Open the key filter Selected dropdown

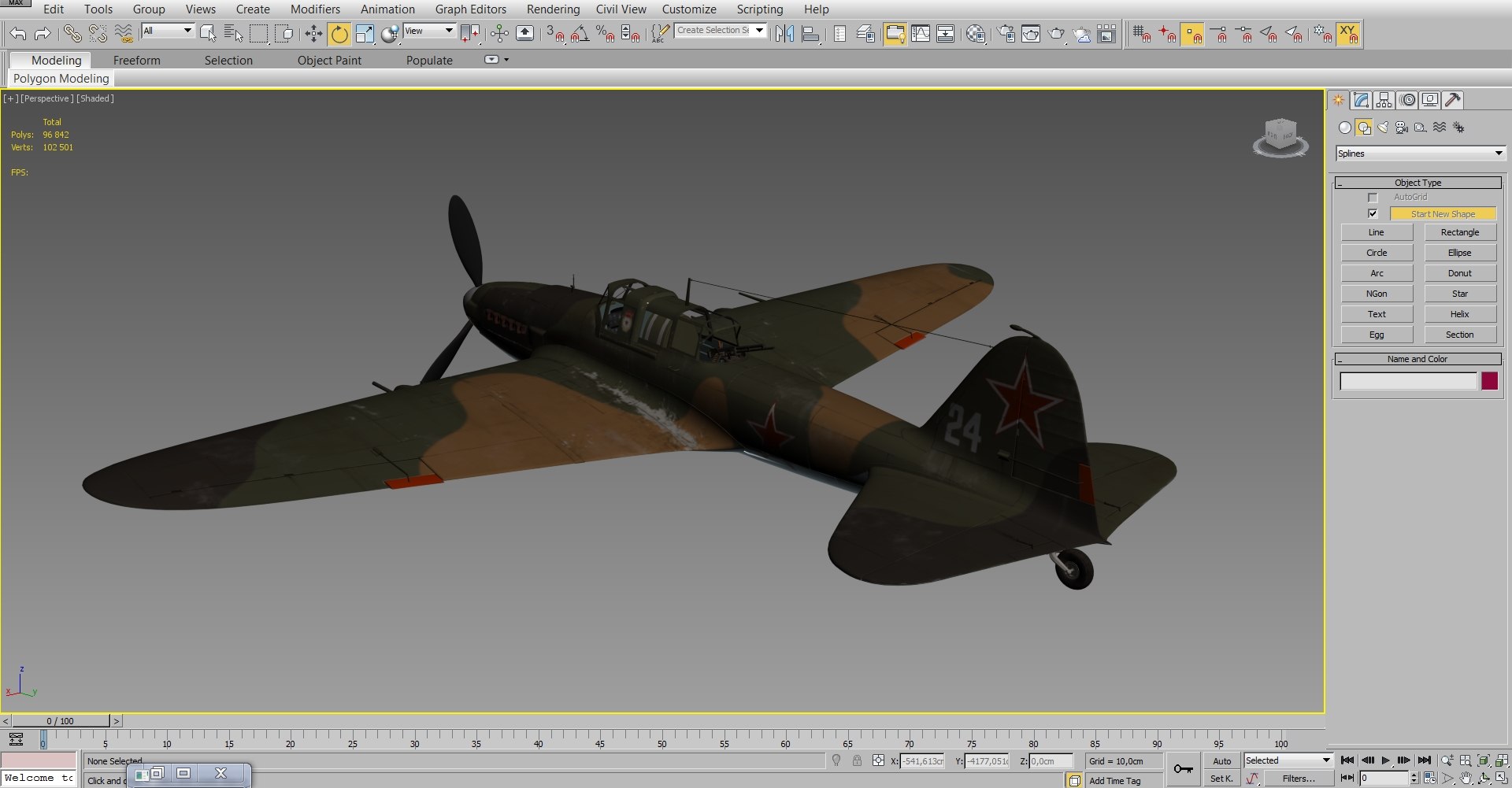point(1288,760)
